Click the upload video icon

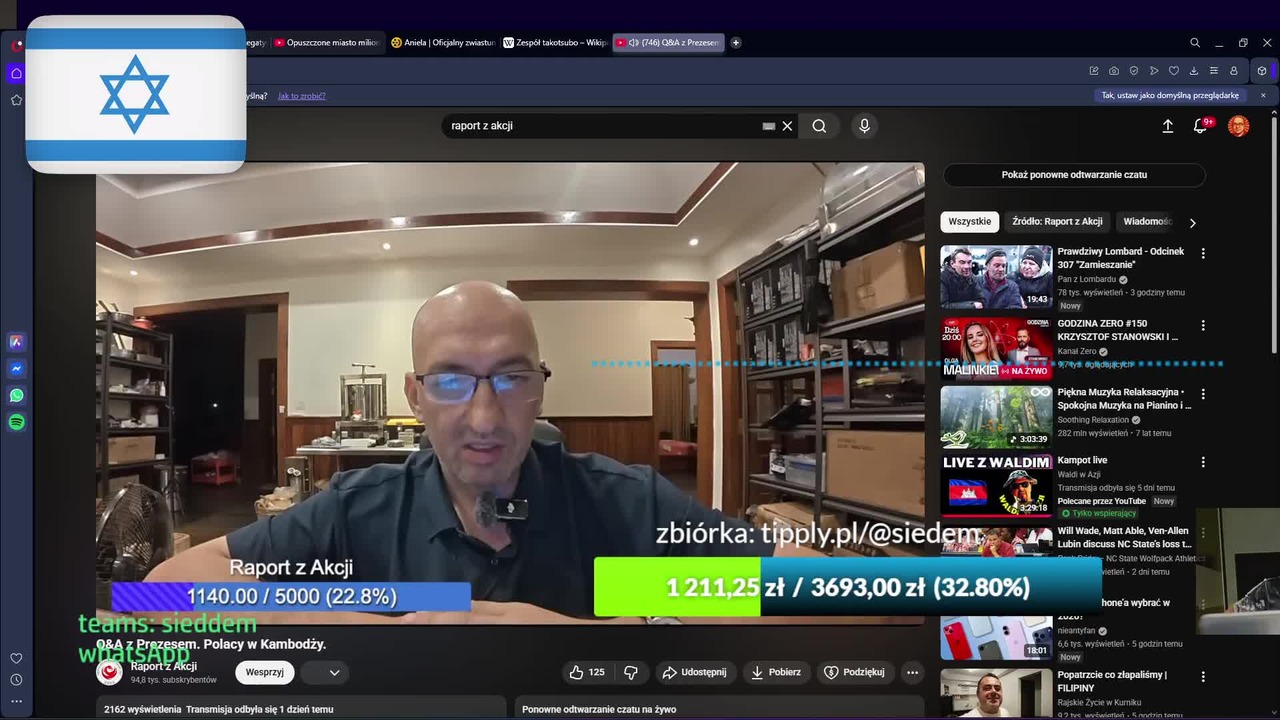pos(1167,126)
